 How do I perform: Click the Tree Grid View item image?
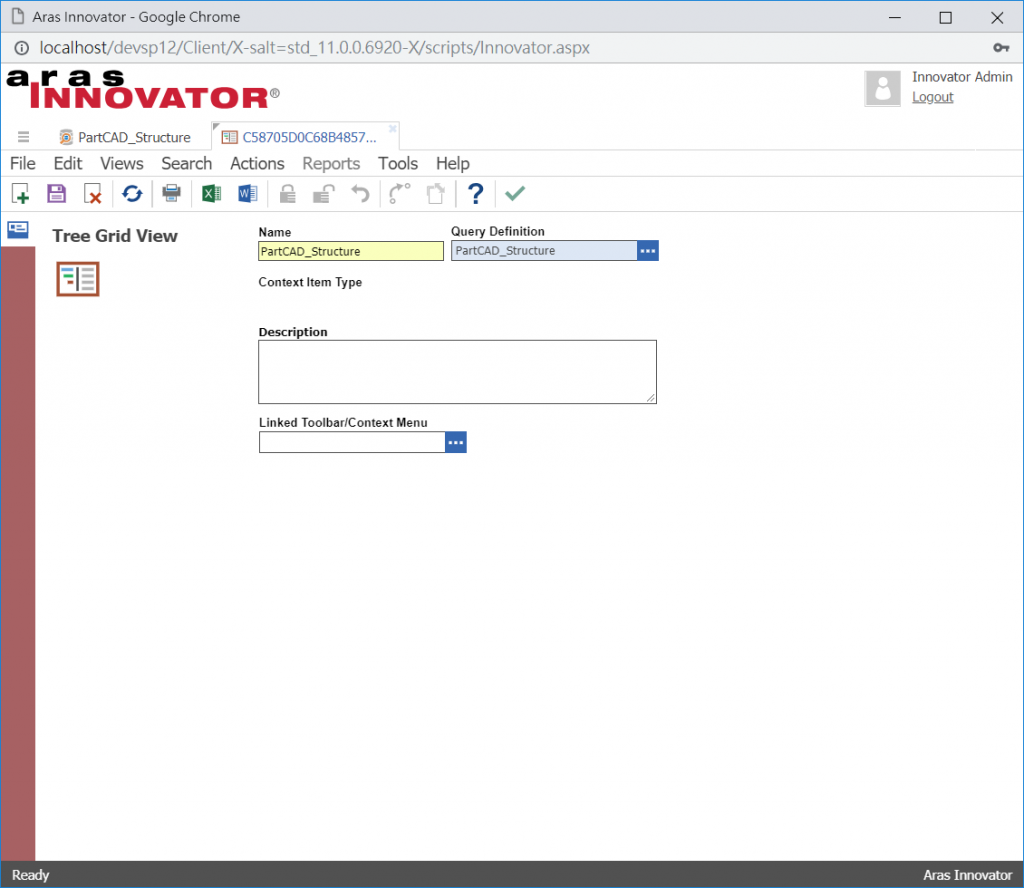click(78, 279)
